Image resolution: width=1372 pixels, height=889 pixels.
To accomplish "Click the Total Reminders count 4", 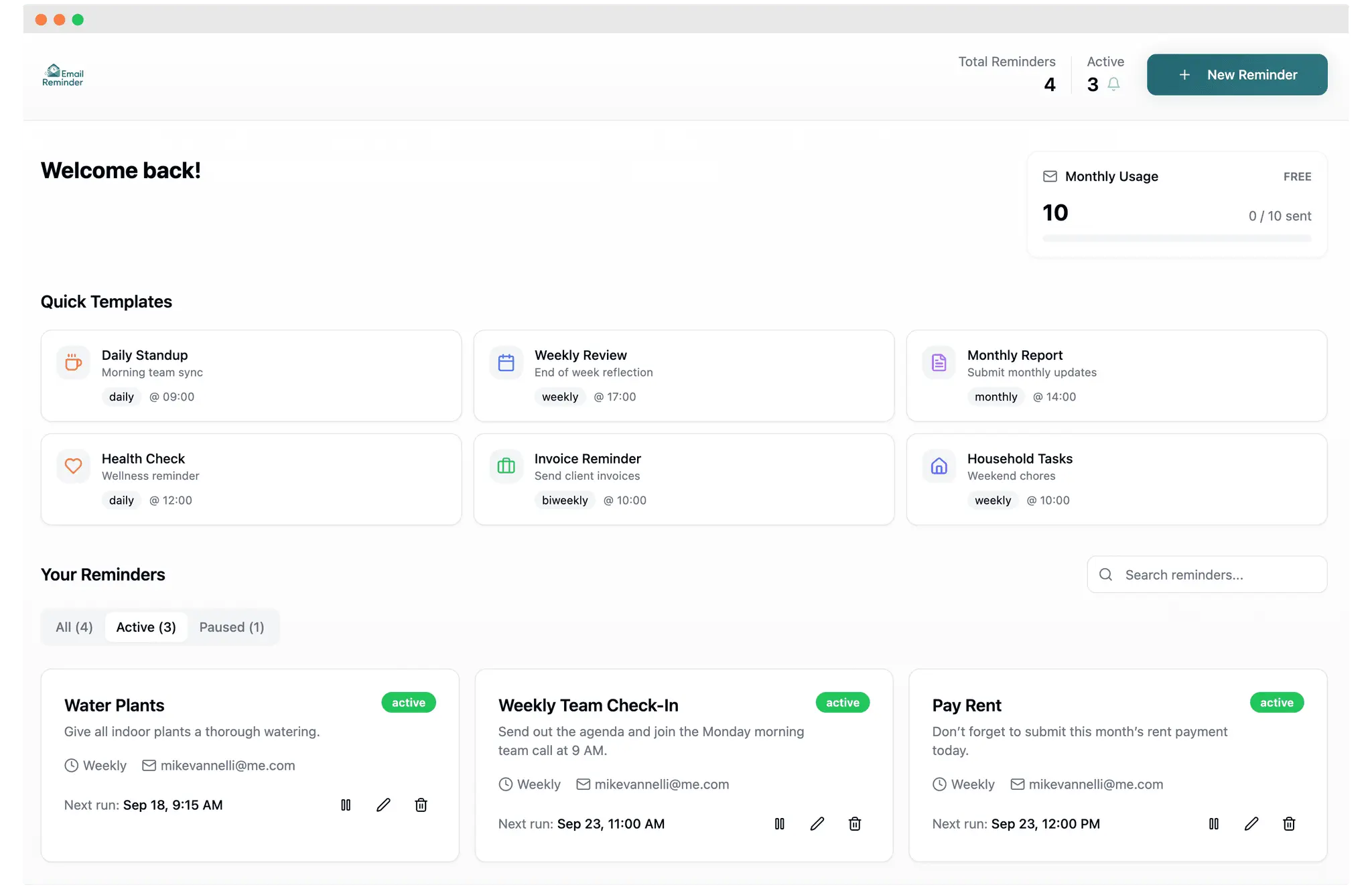I will tap(1050, 85).
